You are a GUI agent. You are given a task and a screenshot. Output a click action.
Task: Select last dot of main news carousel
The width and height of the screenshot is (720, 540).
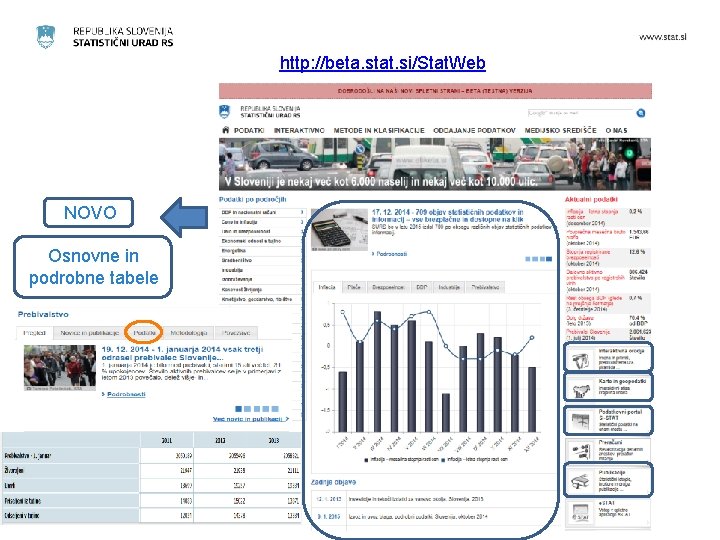pos(549,259)
